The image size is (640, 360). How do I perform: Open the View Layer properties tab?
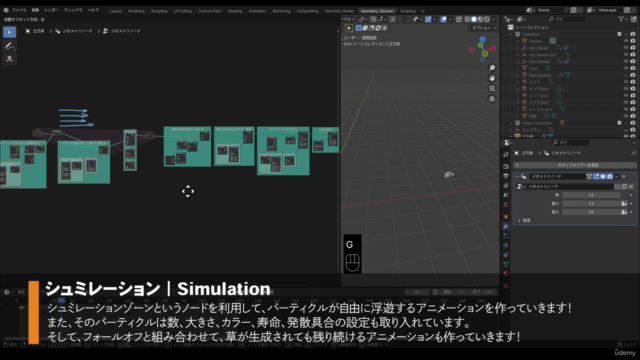[x=506, y=186]
